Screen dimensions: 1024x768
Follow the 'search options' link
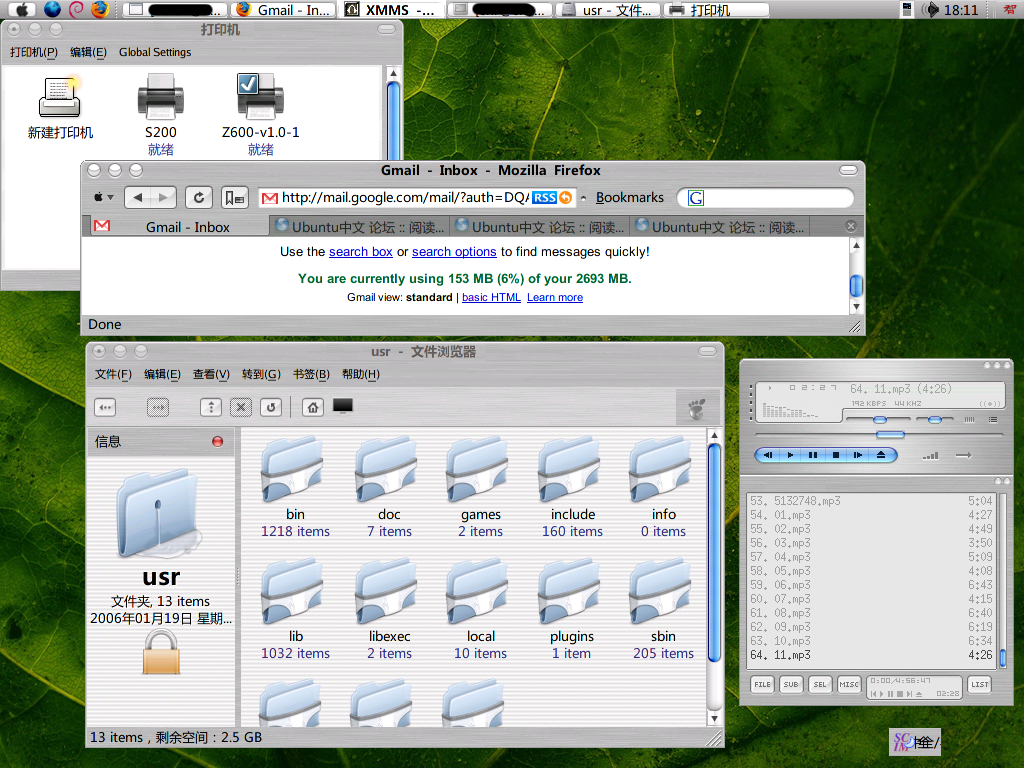click(454, 251)
